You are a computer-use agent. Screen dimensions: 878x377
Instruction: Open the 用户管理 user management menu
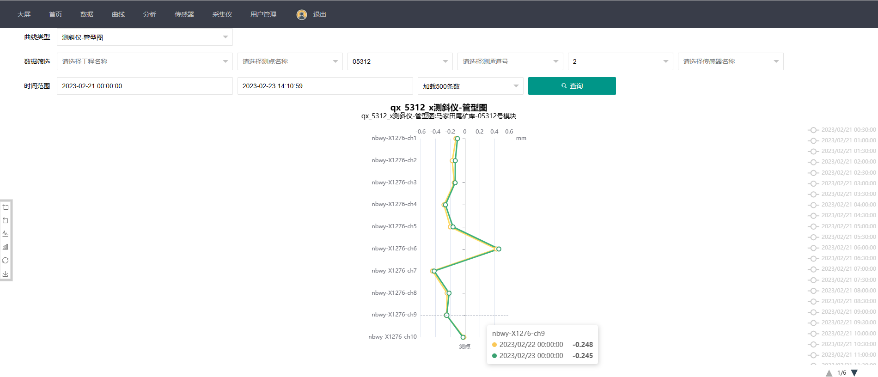[263, 15]
